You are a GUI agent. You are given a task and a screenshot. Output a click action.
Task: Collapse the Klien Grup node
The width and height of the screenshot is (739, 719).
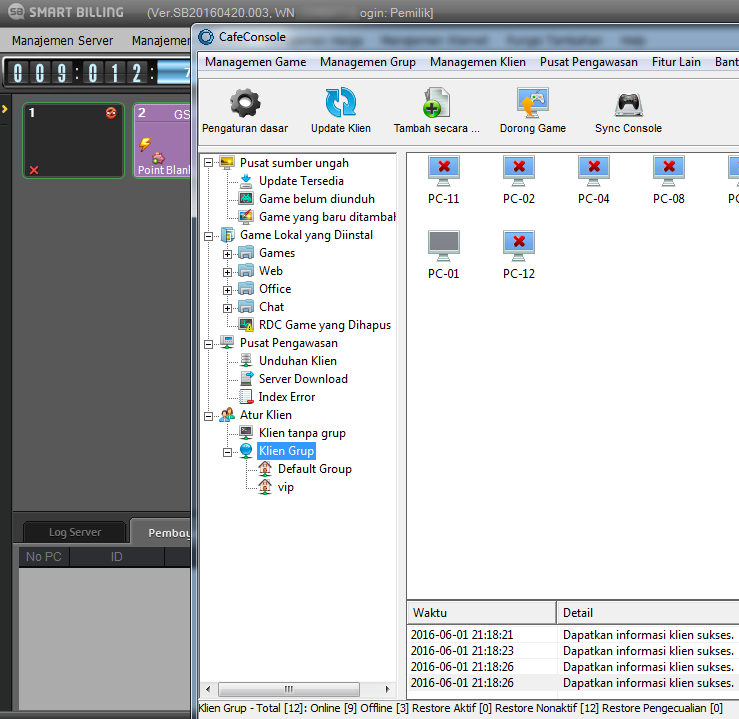227,452
